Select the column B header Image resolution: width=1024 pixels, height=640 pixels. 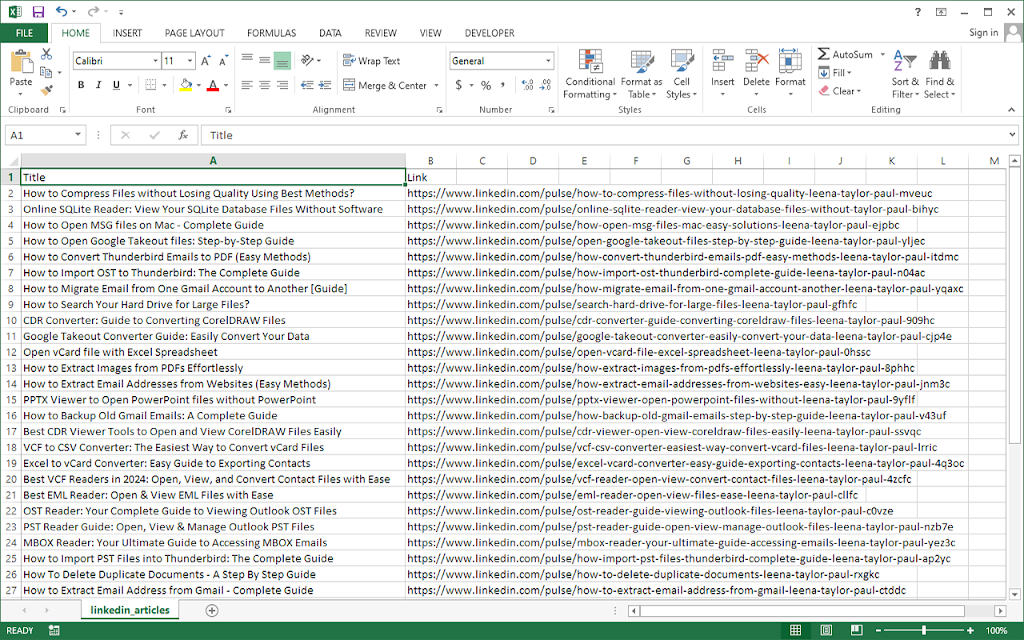[430, 161]
